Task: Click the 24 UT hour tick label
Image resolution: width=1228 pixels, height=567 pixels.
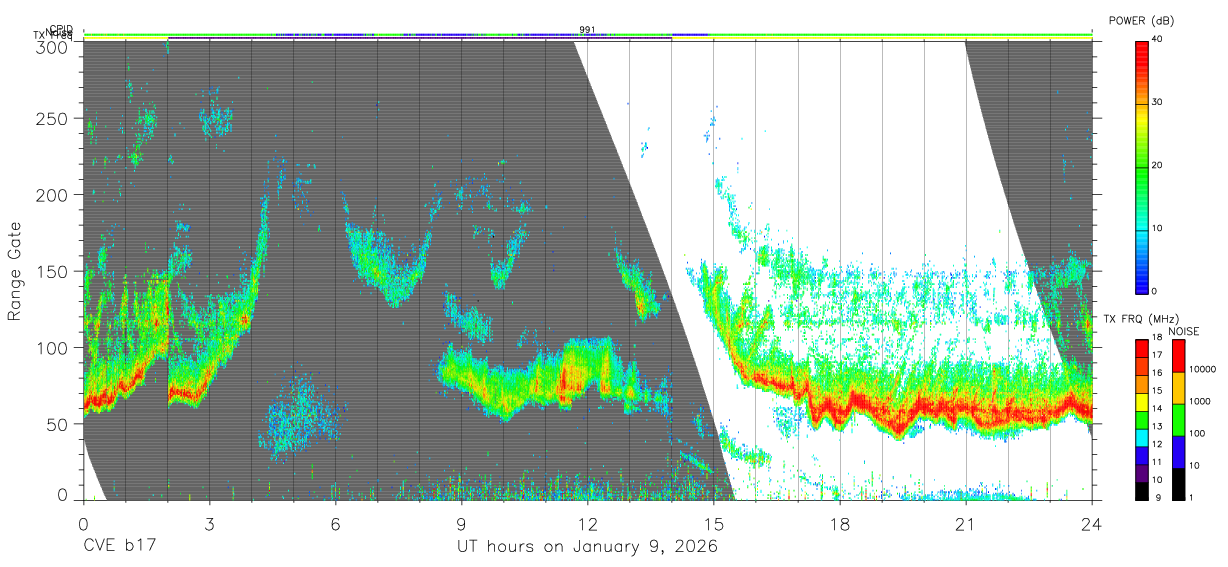Action: coord(1092,524)
